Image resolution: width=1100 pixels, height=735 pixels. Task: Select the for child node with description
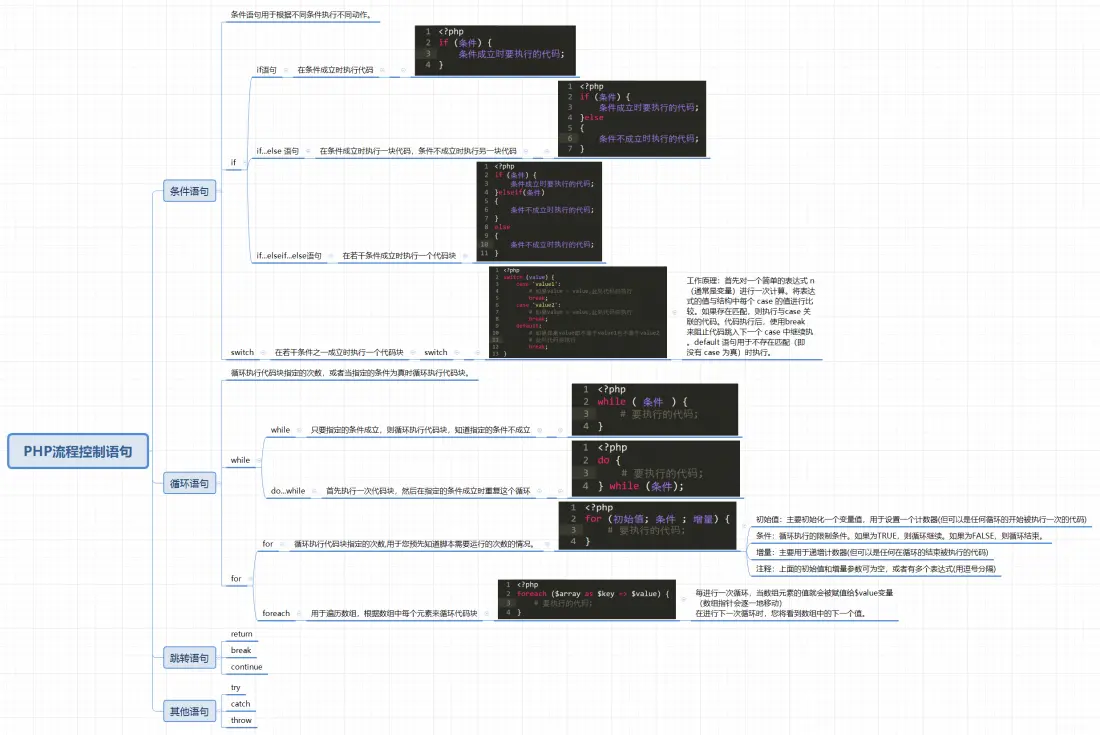(268, 544)
